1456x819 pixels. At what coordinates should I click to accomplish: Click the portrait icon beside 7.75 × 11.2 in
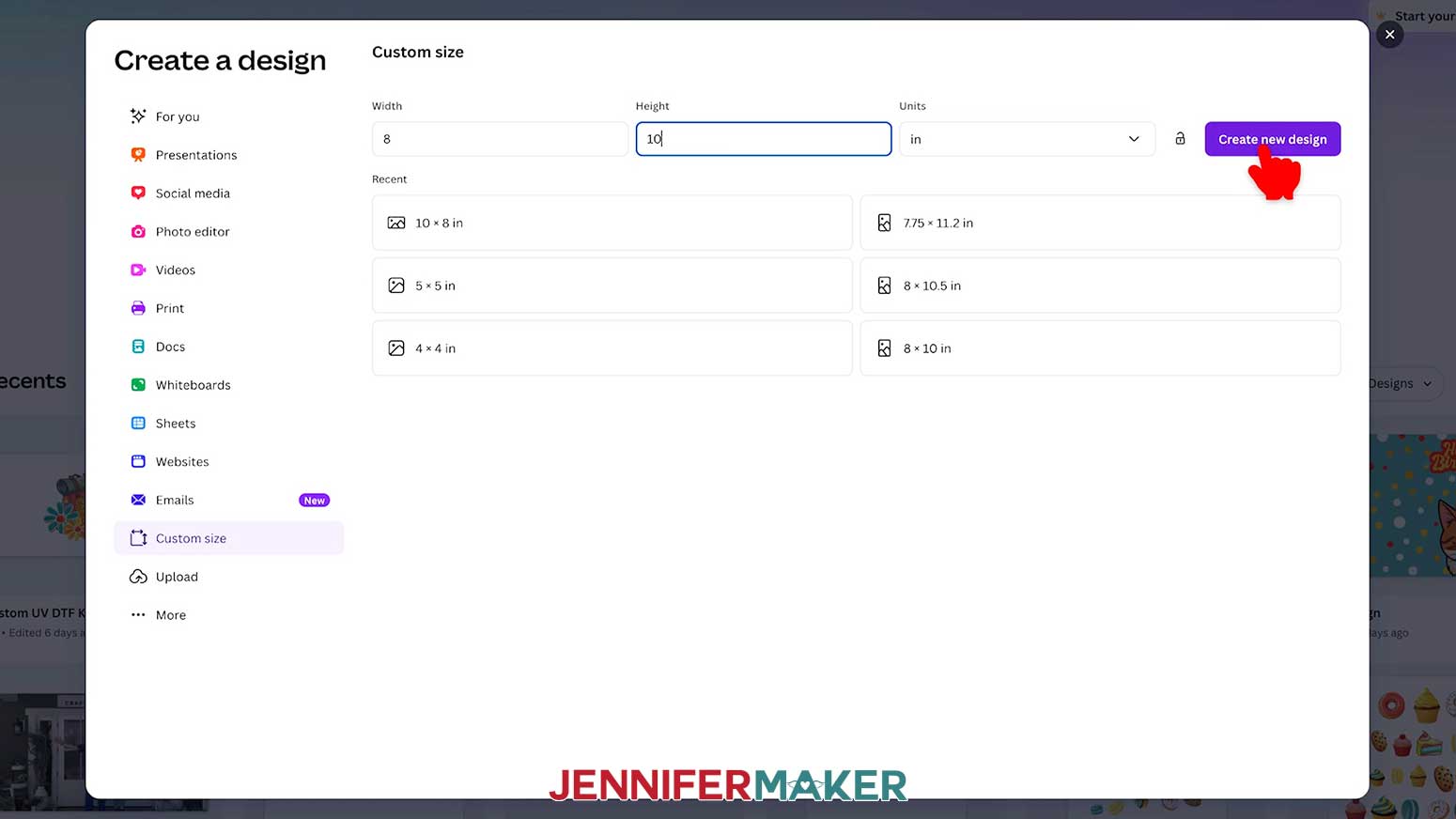click(884, 224)
